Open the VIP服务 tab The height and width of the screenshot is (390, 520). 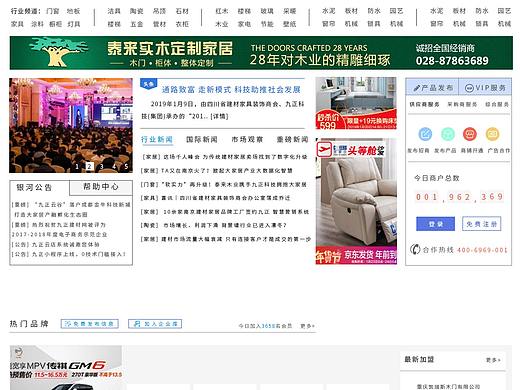point(485,88)
